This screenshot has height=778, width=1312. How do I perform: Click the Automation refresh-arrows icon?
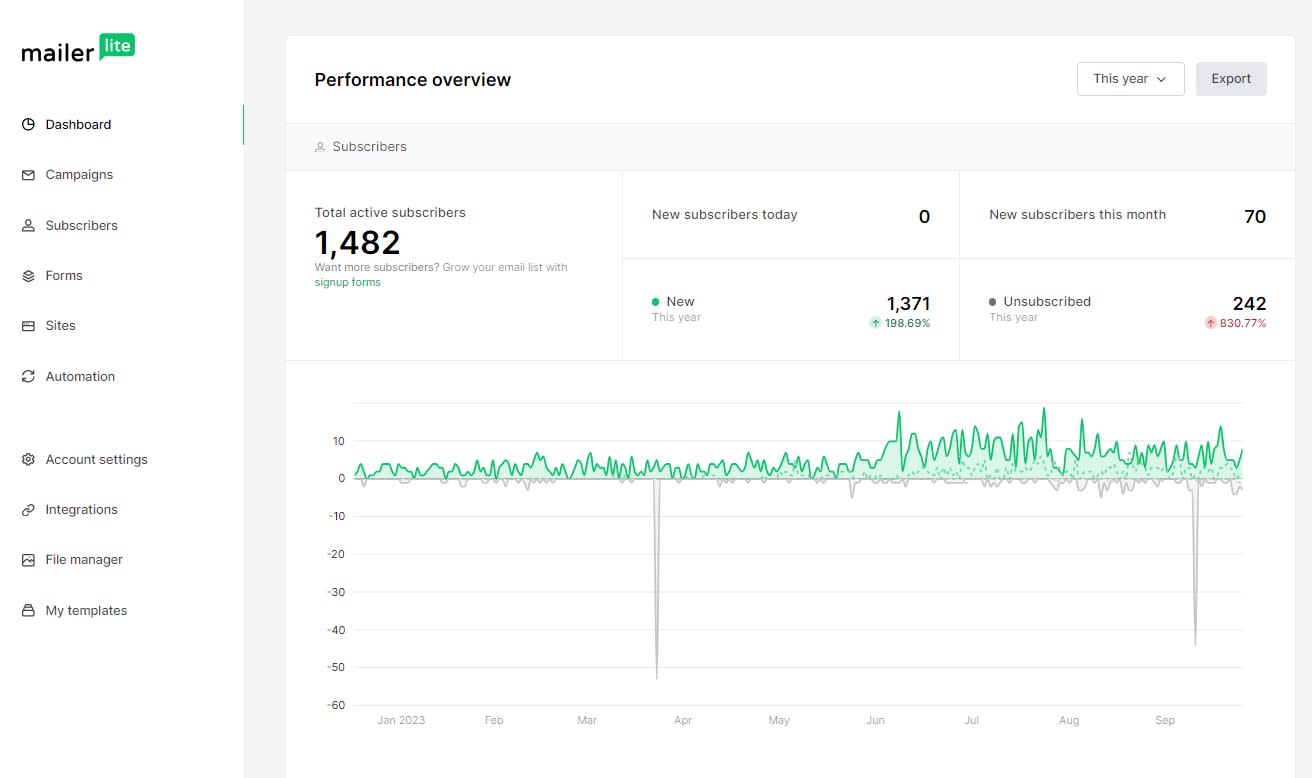28,377
